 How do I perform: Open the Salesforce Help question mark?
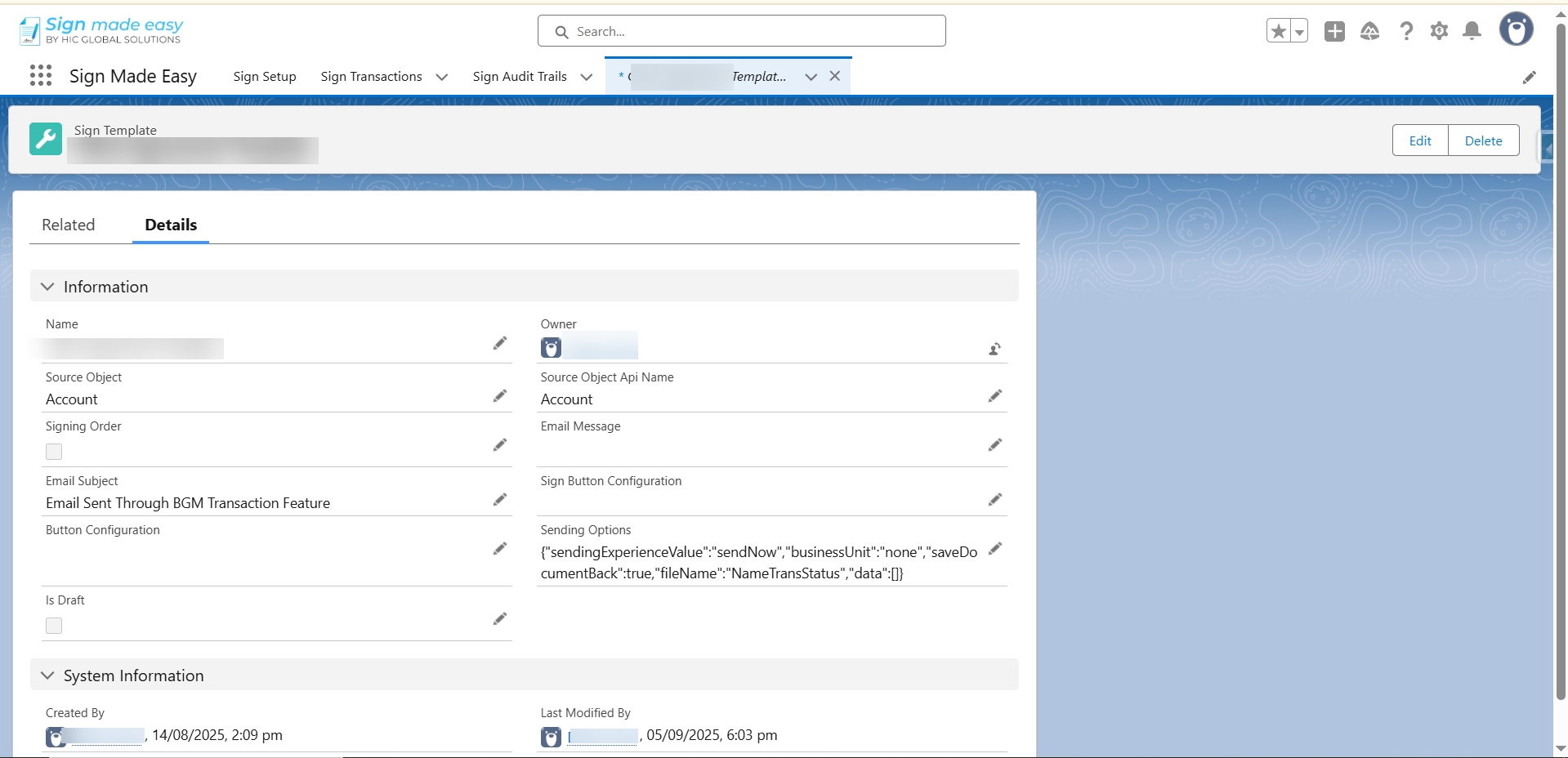(1406, 31)
